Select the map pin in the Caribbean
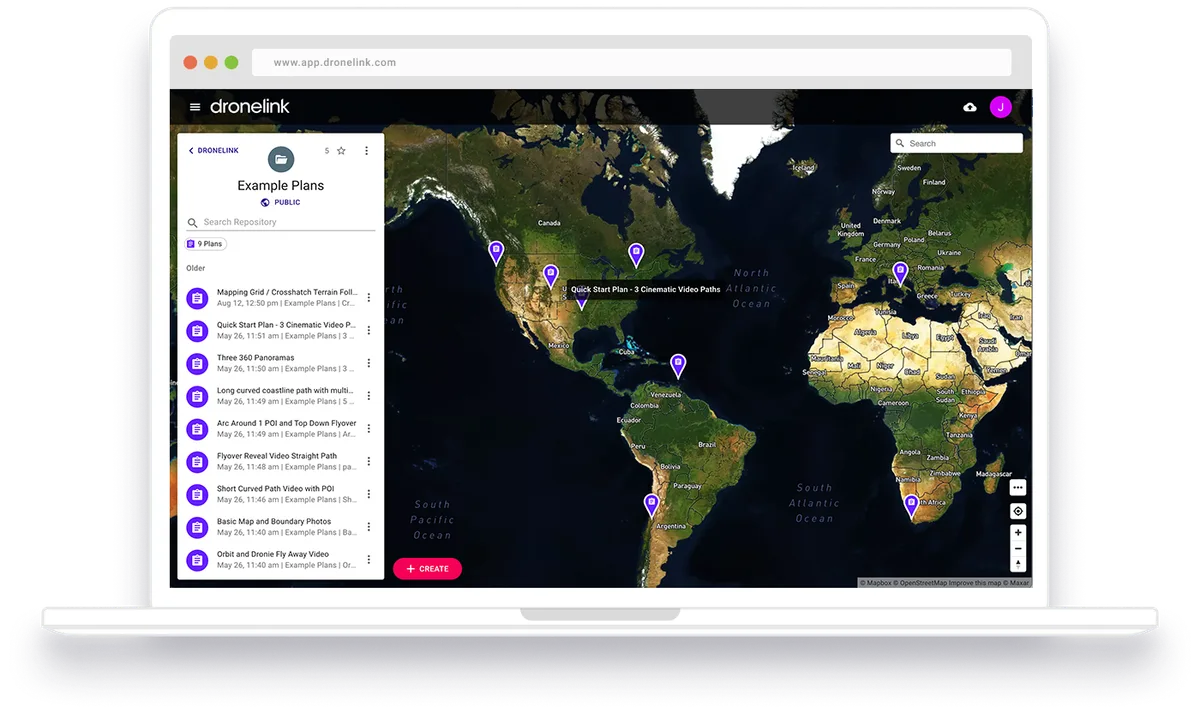Screen dimensions: 1200x712 (678, 365)
